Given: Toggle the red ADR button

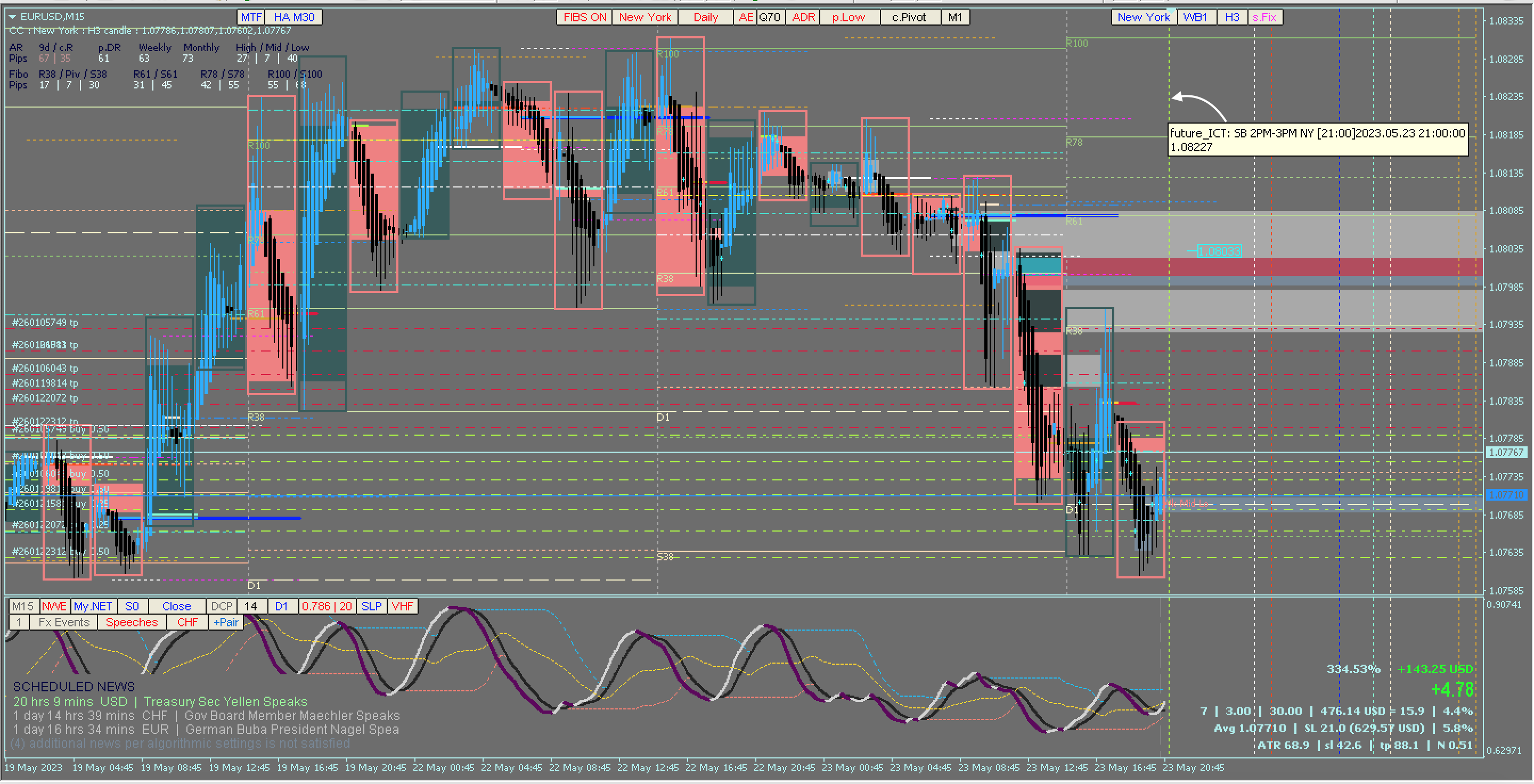Looking at the screenshot, I should point(803,17).
